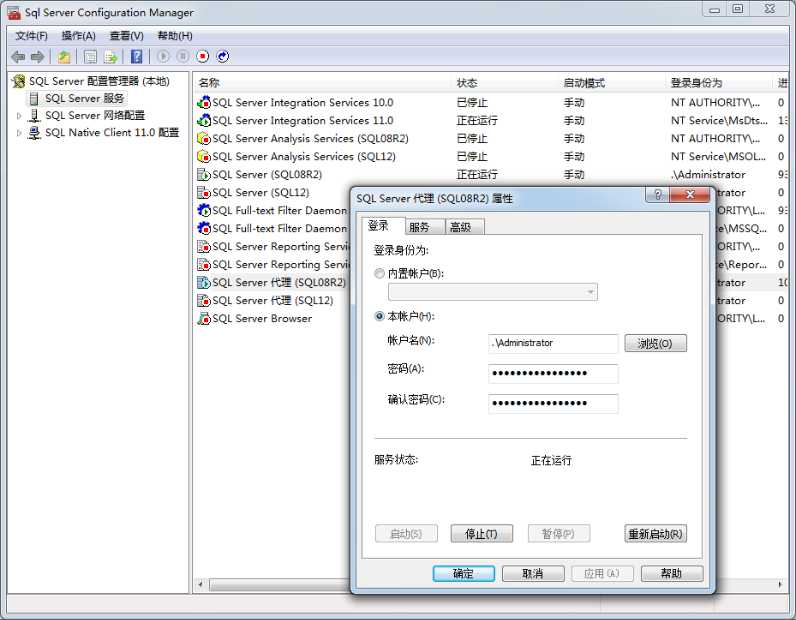The image size is (796, 620).
Task: Click the 确定 button
Action: (x=463, y=574)
